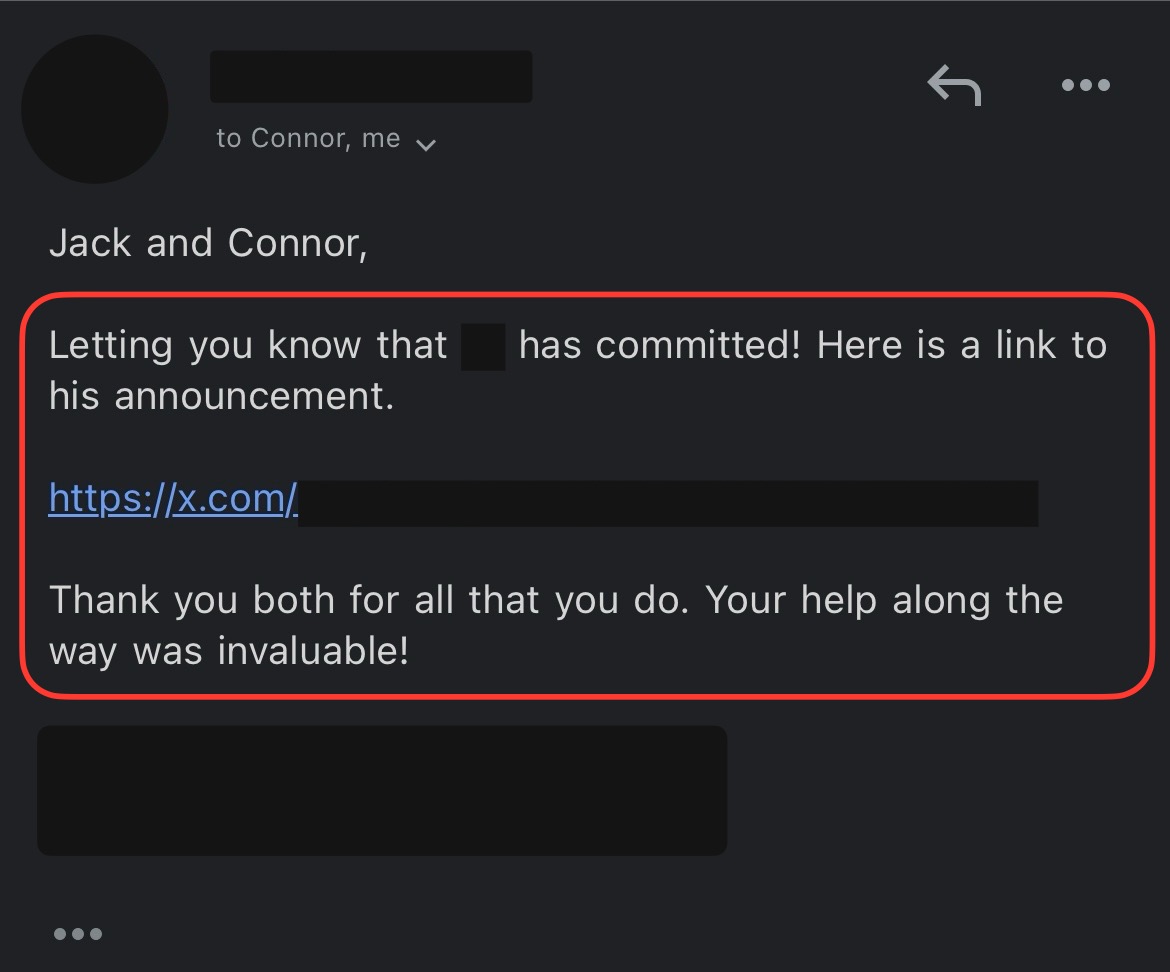Image resolution: width=1170 pixels, height=972 pixels.
Task: Click the greeting "Jack and Connor,"
Action: (x=208, y=243)
